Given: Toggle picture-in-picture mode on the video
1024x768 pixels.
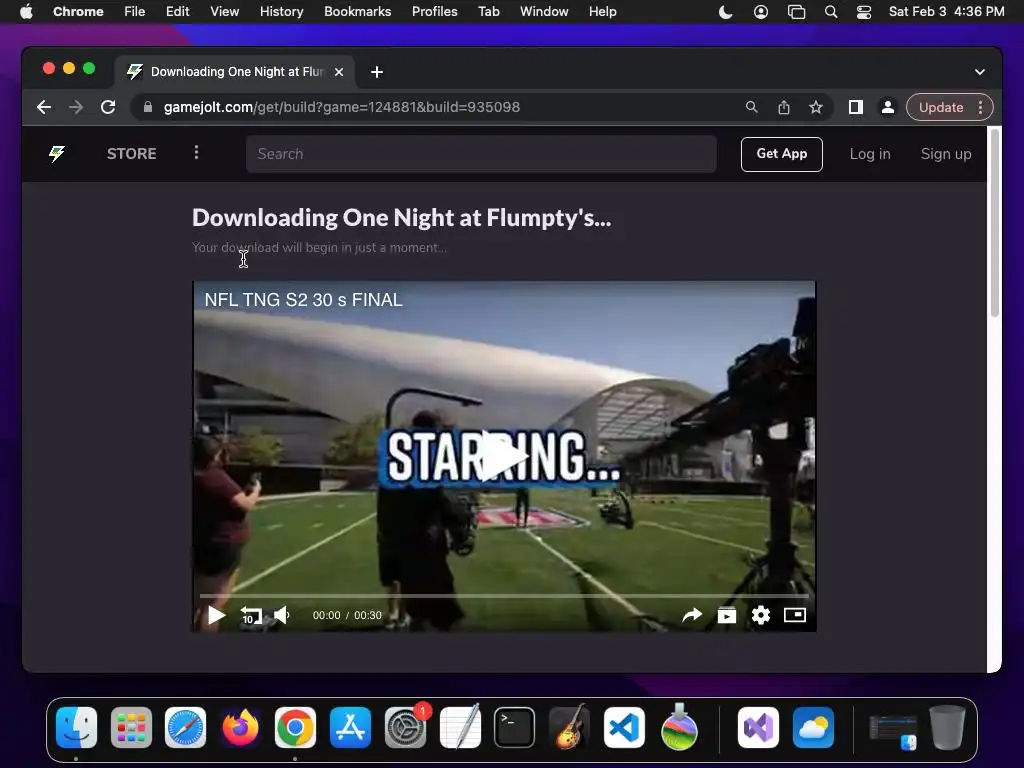Looking at the screenshot, I should coord(795,615).
